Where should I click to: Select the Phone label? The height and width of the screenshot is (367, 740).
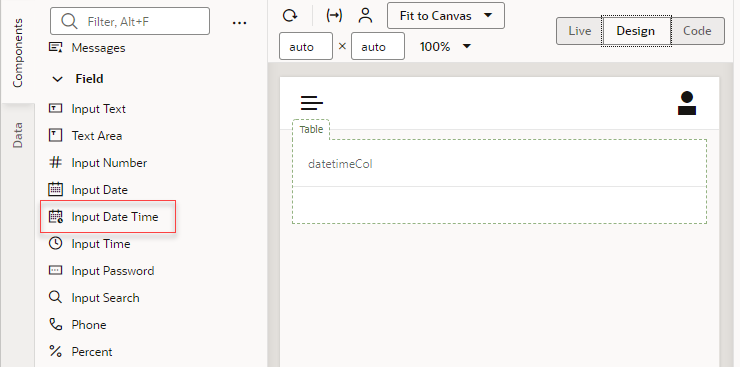[x=89, y=325]
